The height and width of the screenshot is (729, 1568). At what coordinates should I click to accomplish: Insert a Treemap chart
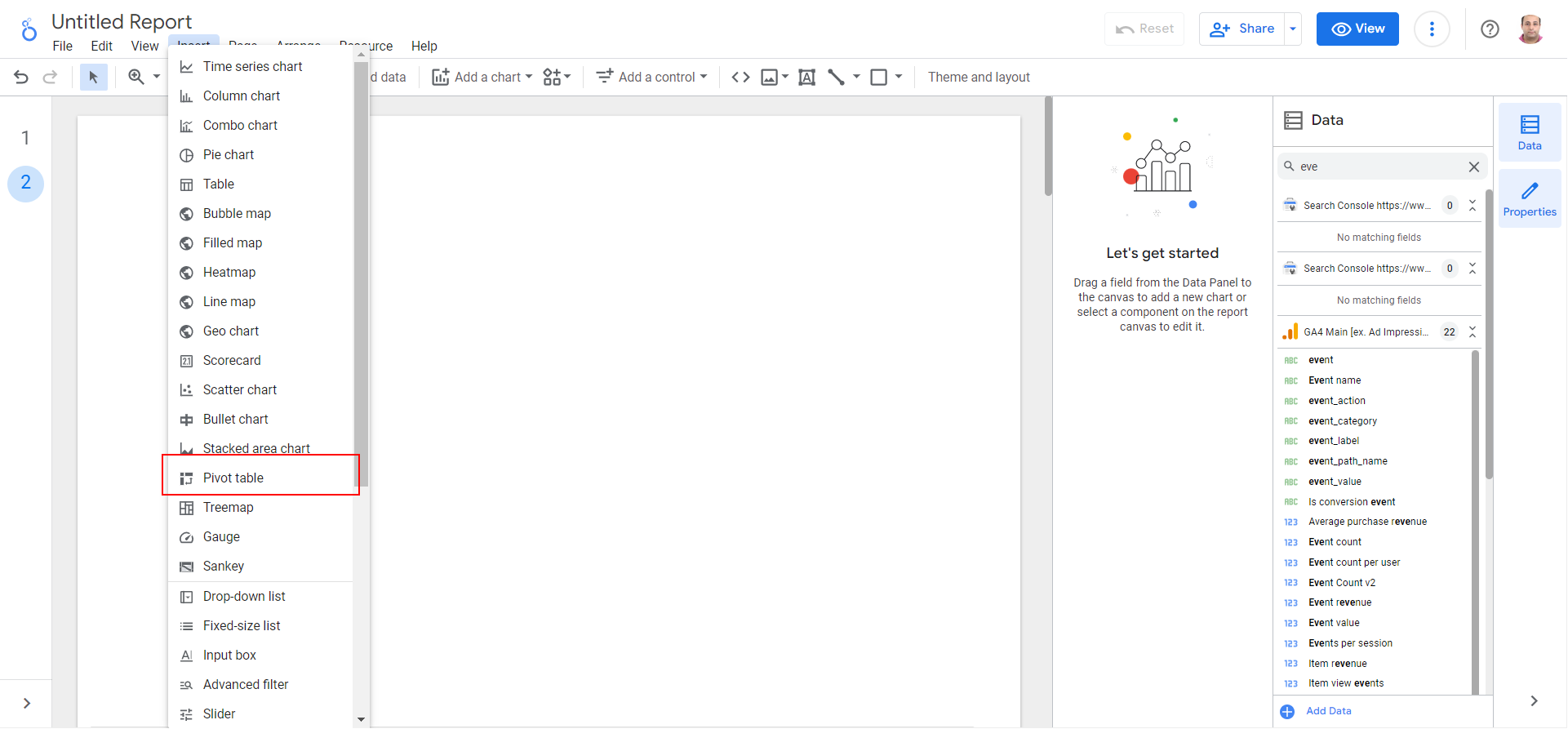coord(261,507)
